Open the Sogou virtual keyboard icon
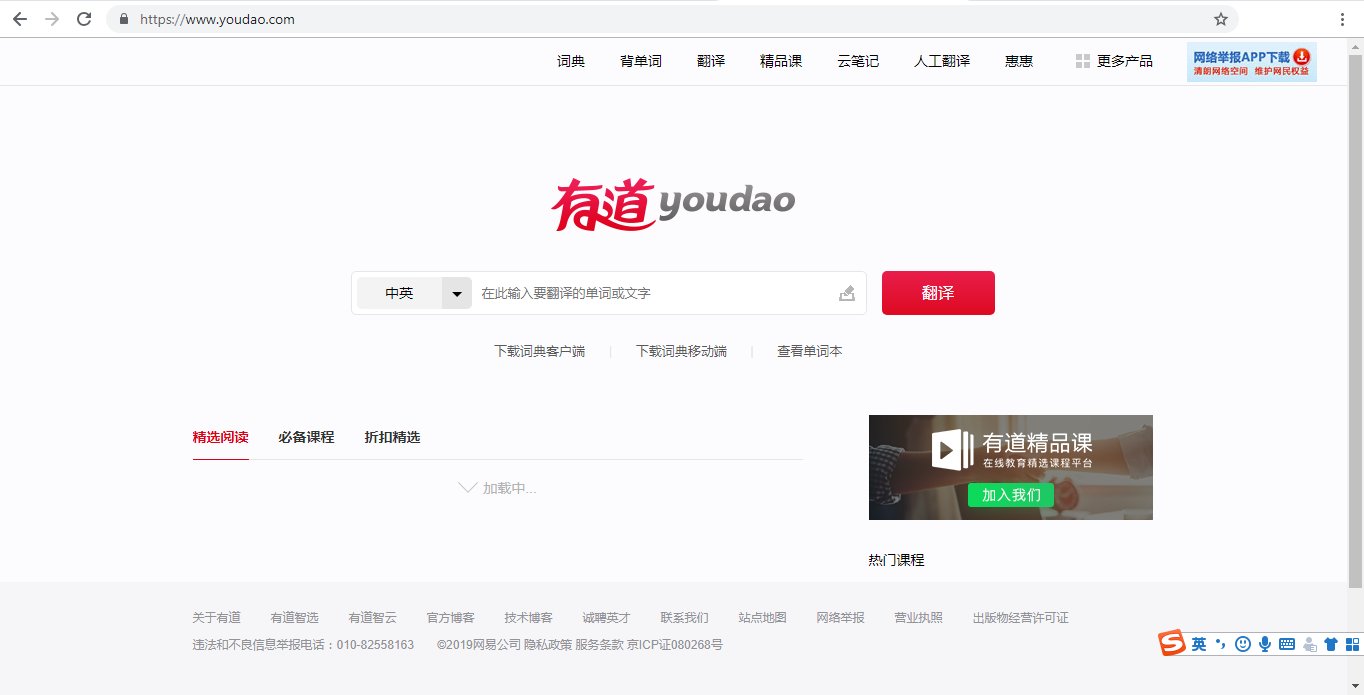 (x=1287, y=643)
